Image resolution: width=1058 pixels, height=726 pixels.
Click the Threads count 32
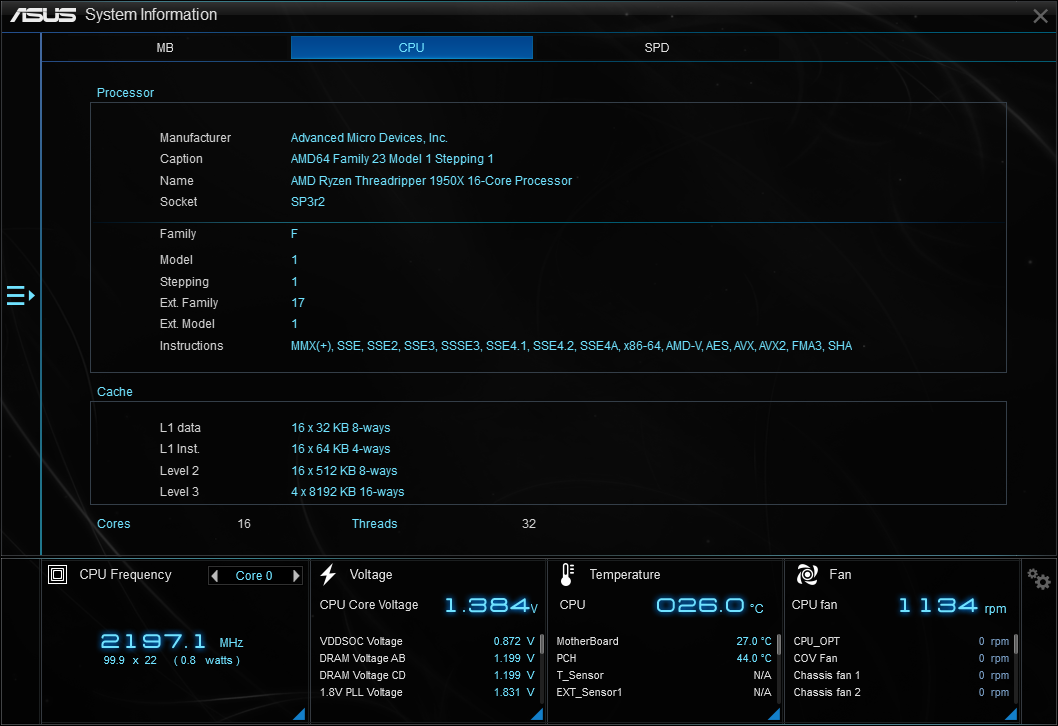529,524
